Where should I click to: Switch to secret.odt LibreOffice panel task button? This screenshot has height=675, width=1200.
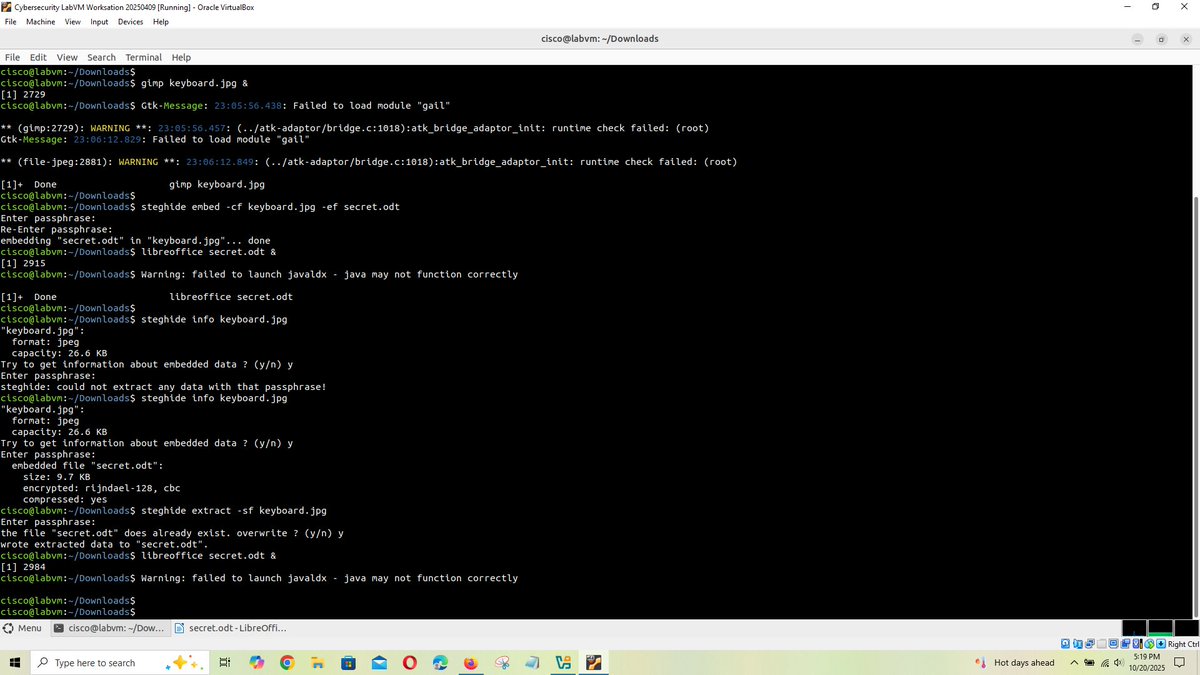click(230, 628)
